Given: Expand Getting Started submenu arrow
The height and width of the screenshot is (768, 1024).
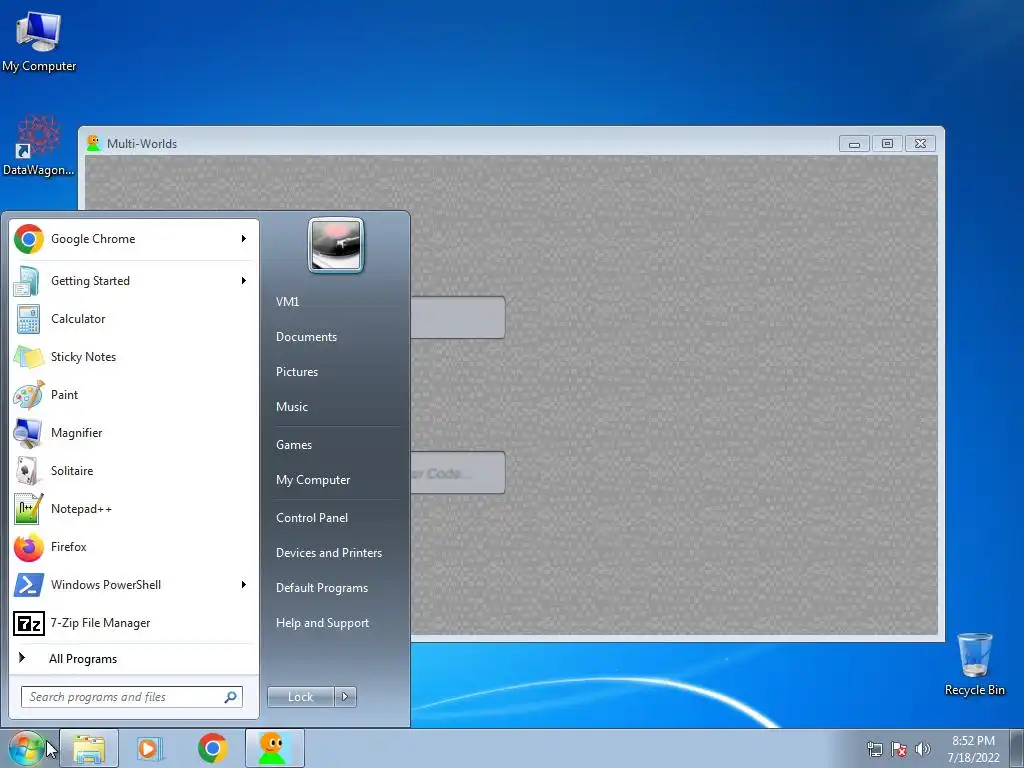Looking at the screenshot, I should tap(244, 281).
